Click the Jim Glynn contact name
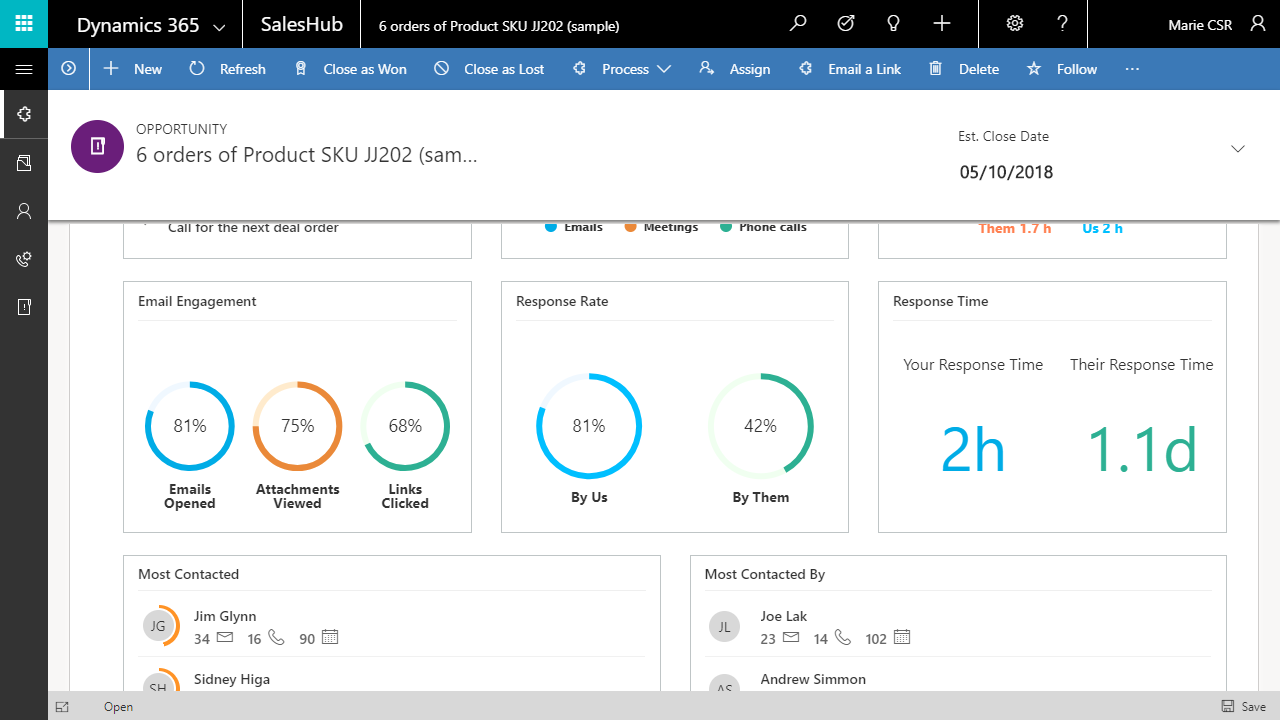The image size is (1280, 720). point(225,616)
